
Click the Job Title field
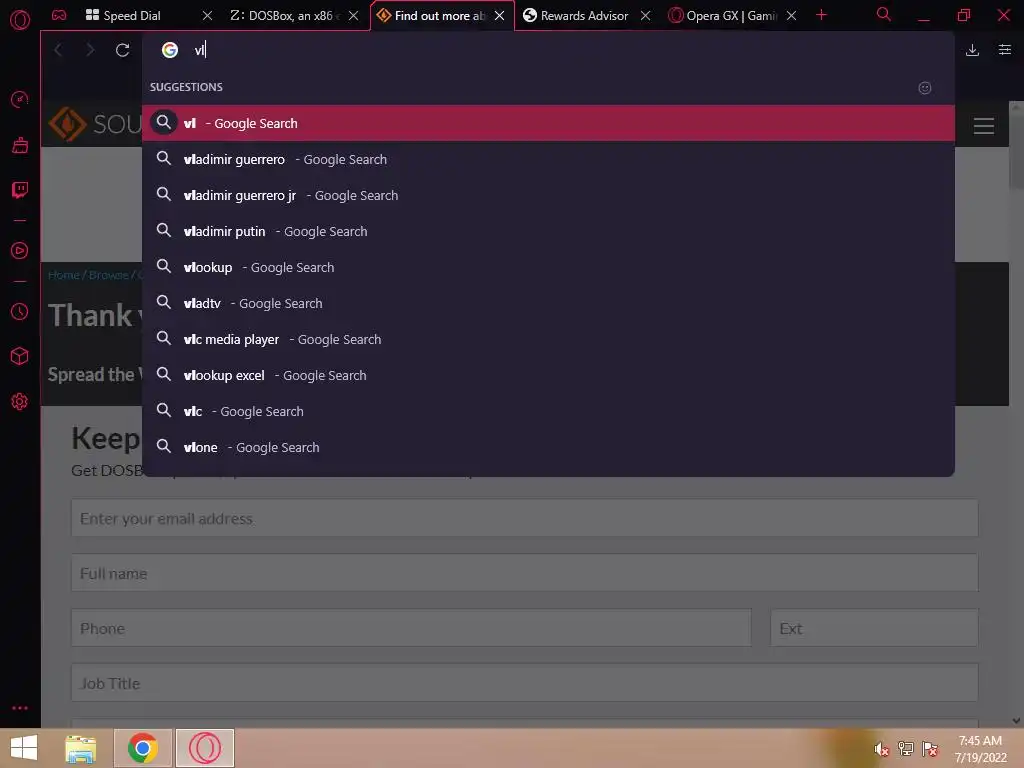point(524,683)
